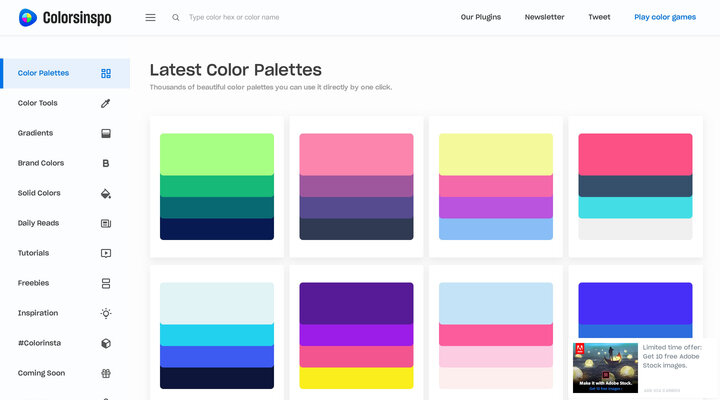Copy pale blue top swatch in seventh palette

[x=496, y=303]
